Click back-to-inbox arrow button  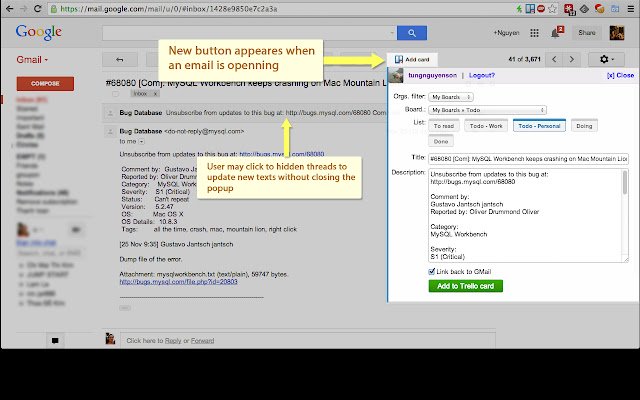coord(120,60)
